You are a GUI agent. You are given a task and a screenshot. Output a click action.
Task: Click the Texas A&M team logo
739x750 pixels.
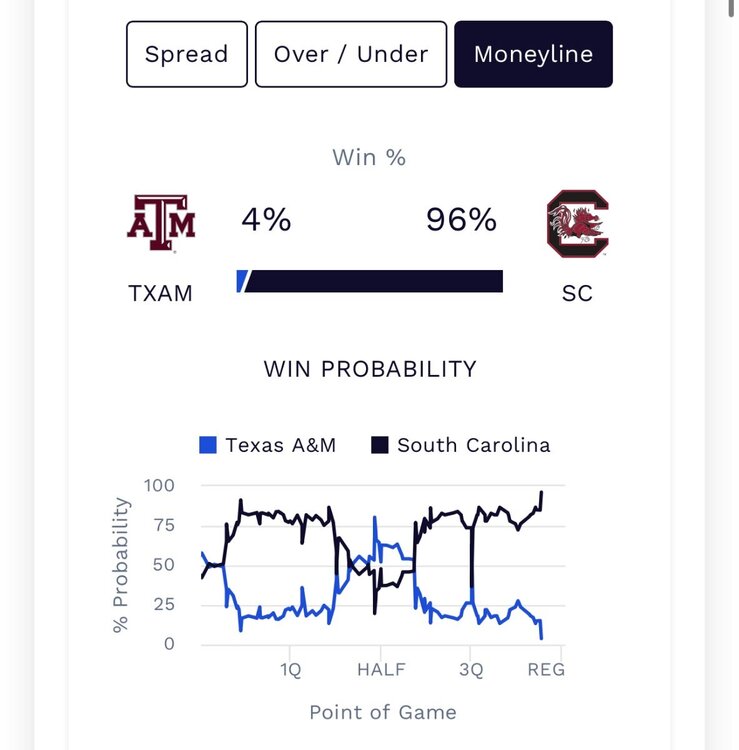pos(161,223)
